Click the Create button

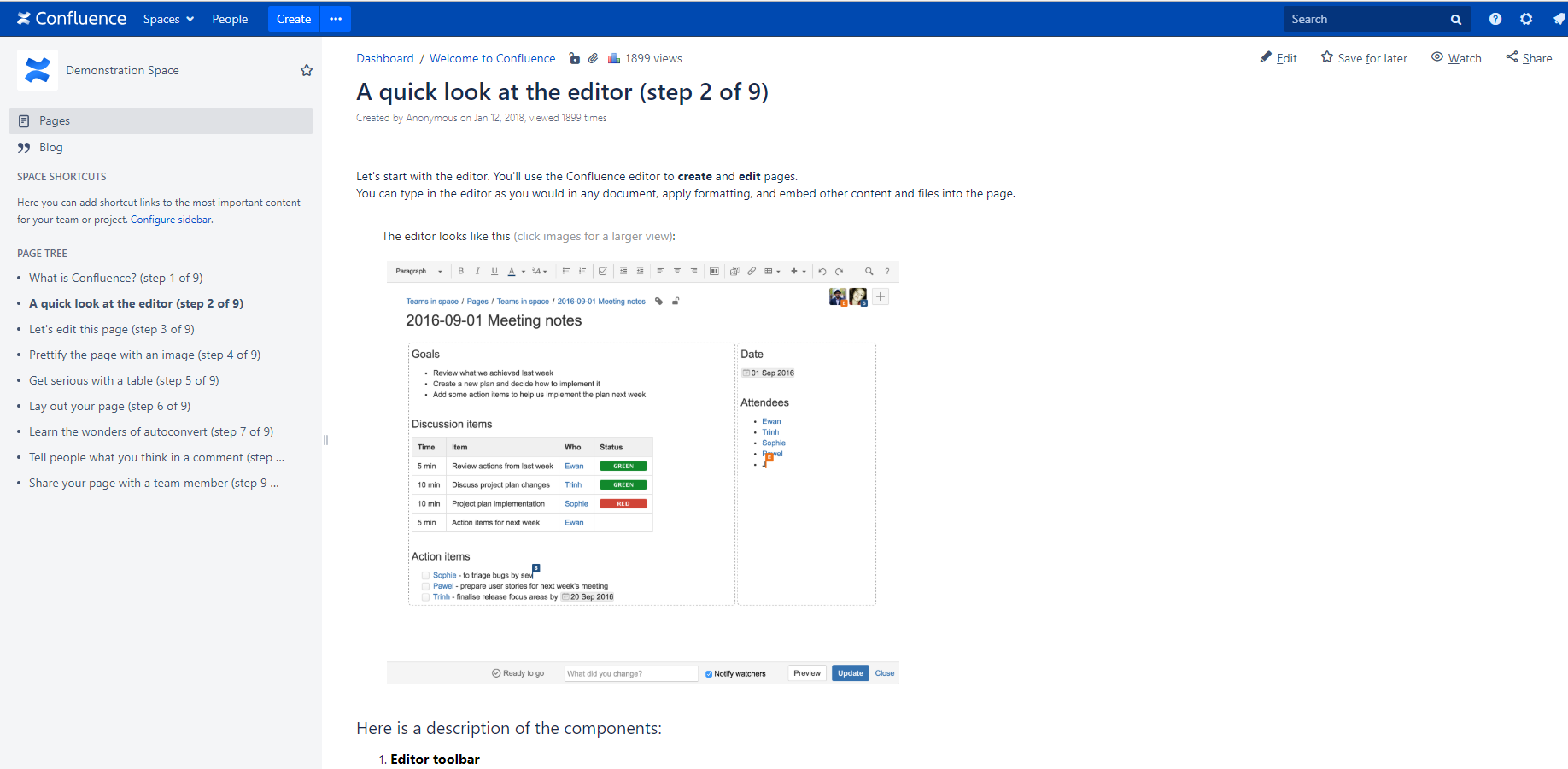tap(294, 19)
